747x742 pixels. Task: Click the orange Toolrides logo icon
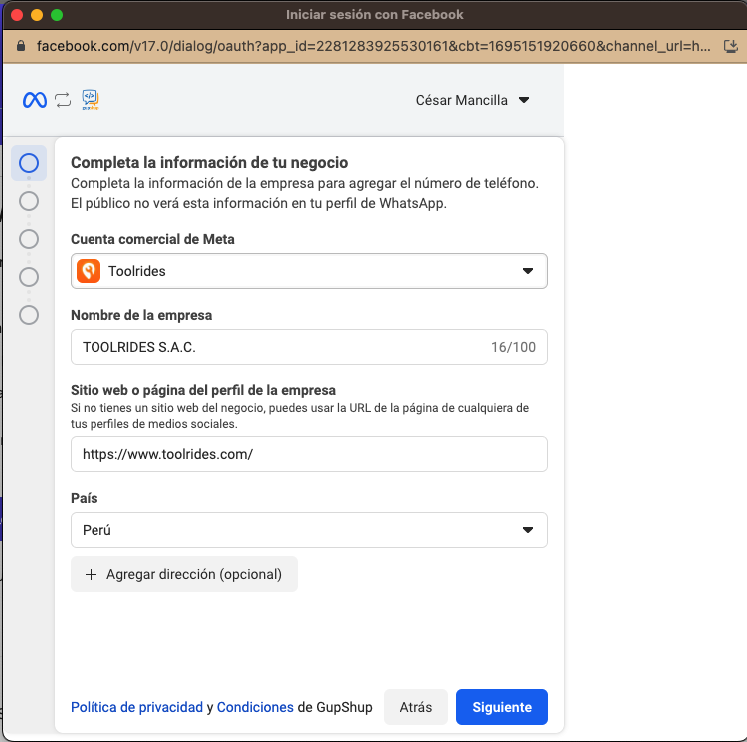(89, 271)
